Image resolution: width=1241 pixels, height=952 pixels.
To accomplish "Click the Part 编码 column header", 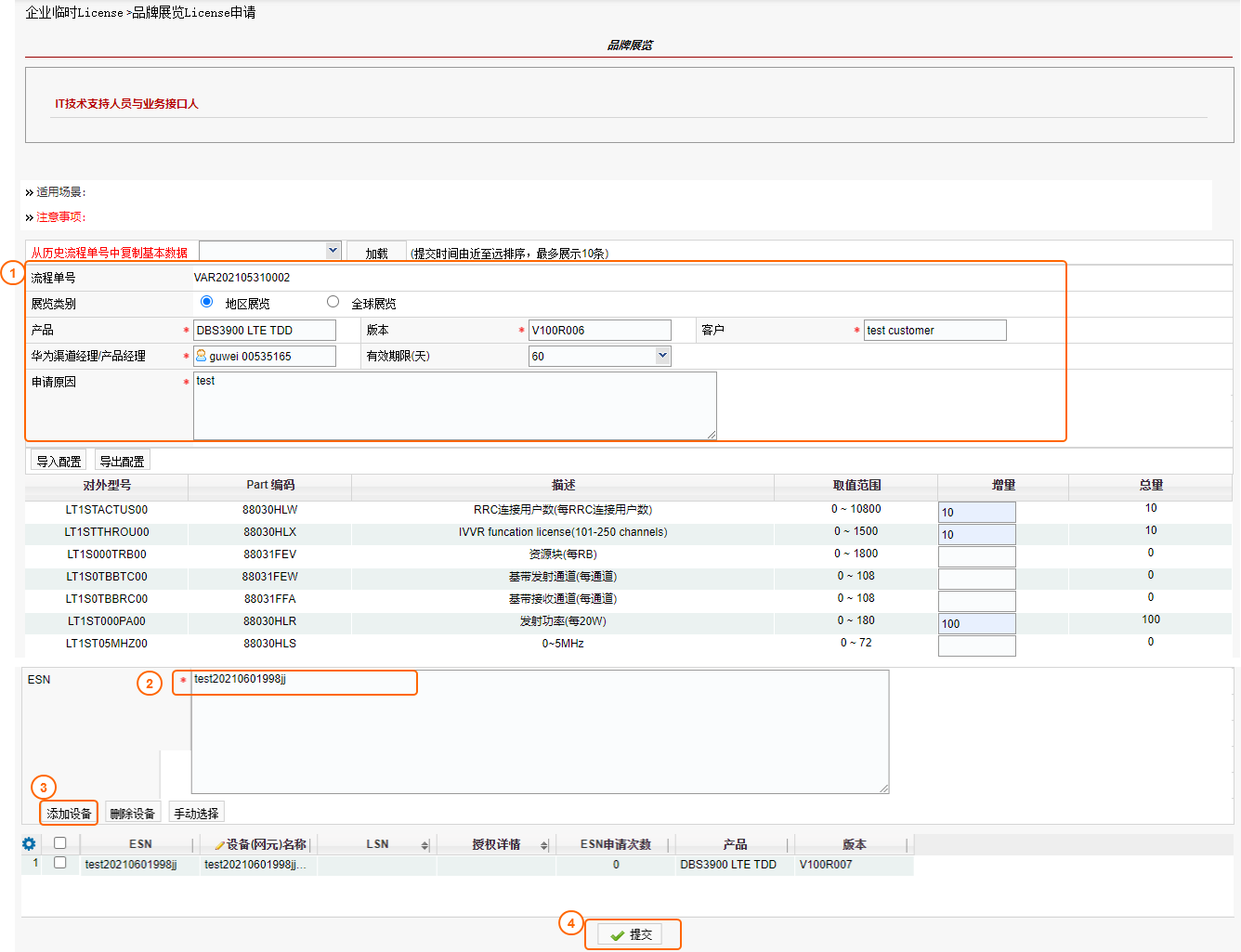I will point(270,485).
